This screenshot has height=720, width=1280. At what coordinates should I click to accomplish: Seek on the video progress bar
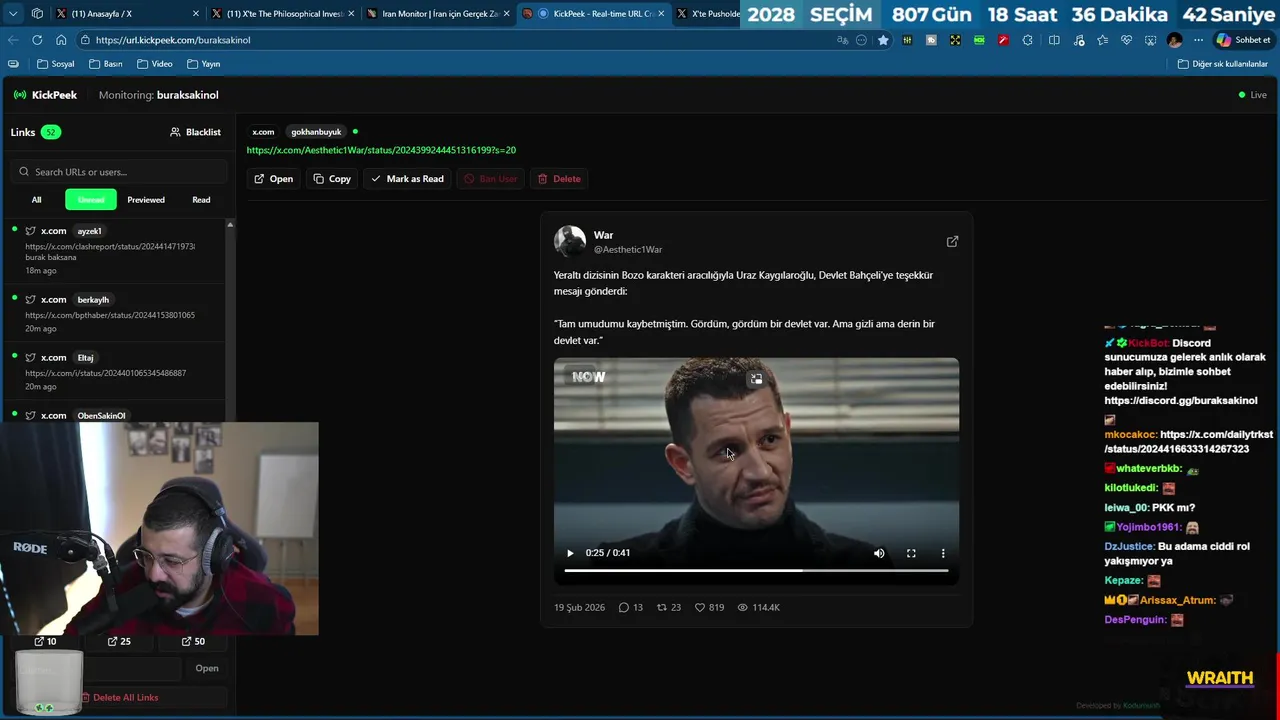tap(756, 570)
